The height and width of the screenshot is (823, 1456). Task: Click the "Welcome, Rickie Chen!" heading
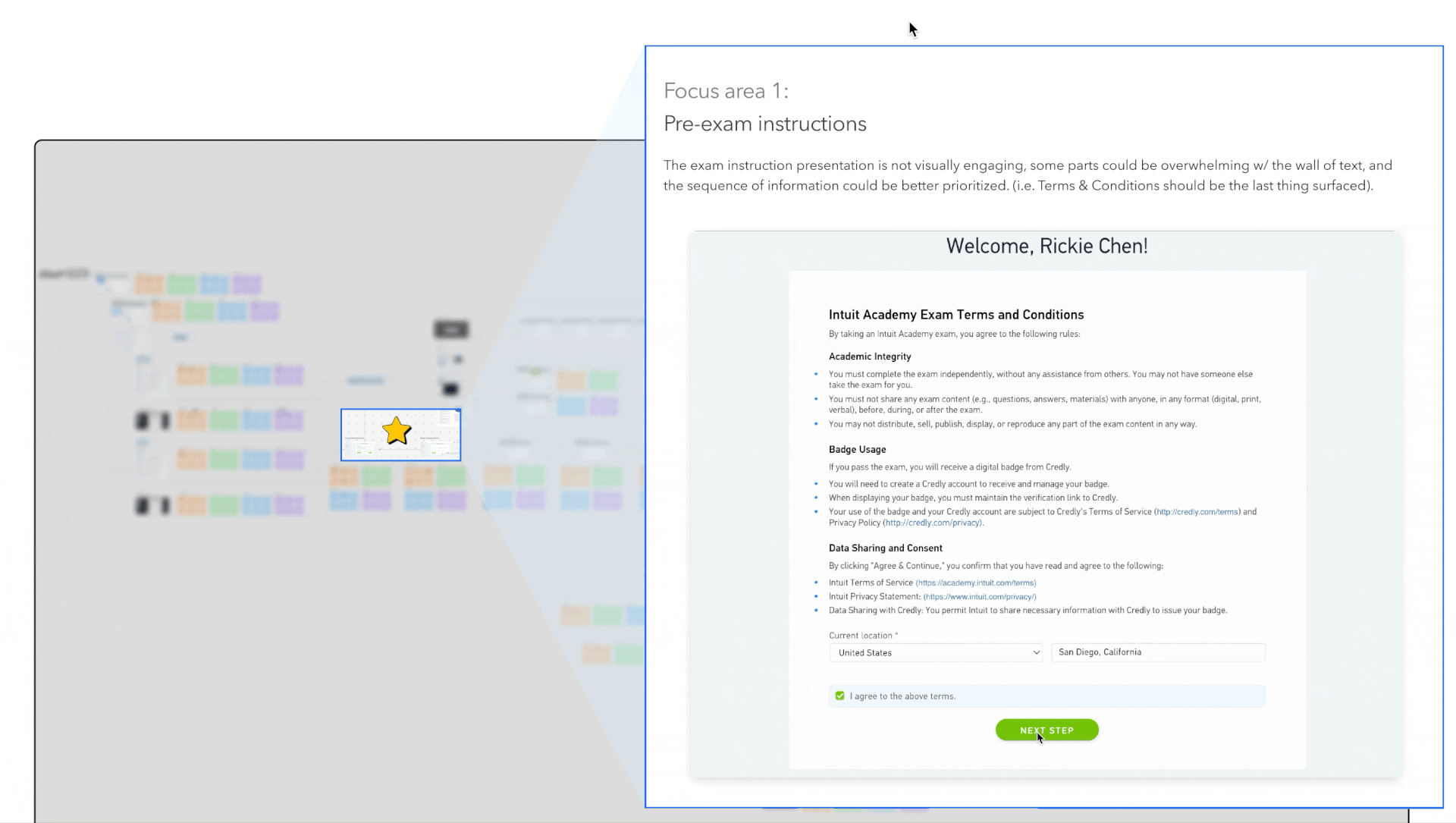pyautogui.click(x=1046, y=246)
